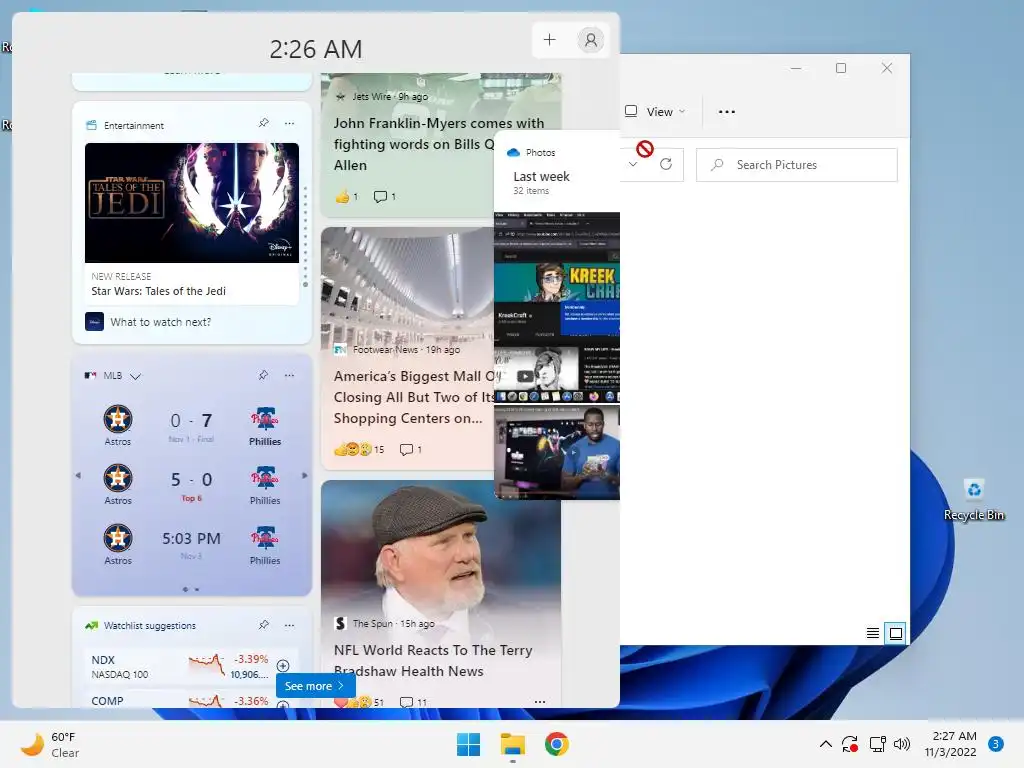
Task: Open the notification center badge
Action: click(996, 744)
